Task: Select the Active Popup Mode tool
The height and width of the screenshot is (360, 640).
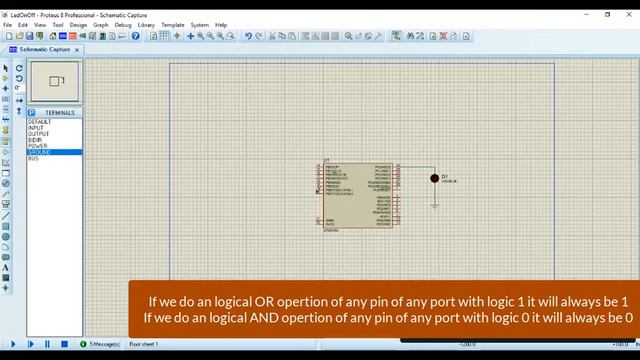Action: click(6, 173)
